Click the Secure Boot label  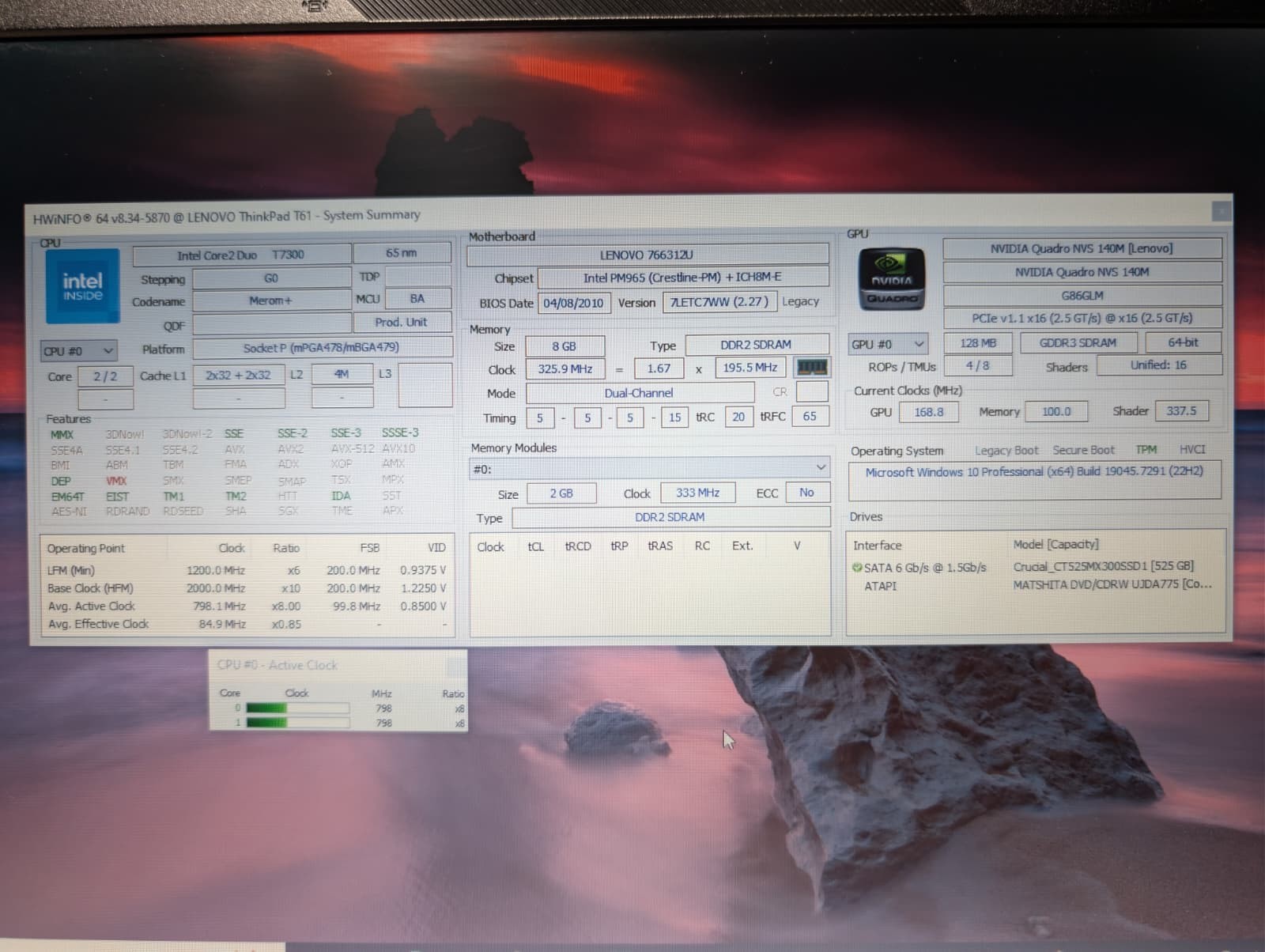point(1083,450)
